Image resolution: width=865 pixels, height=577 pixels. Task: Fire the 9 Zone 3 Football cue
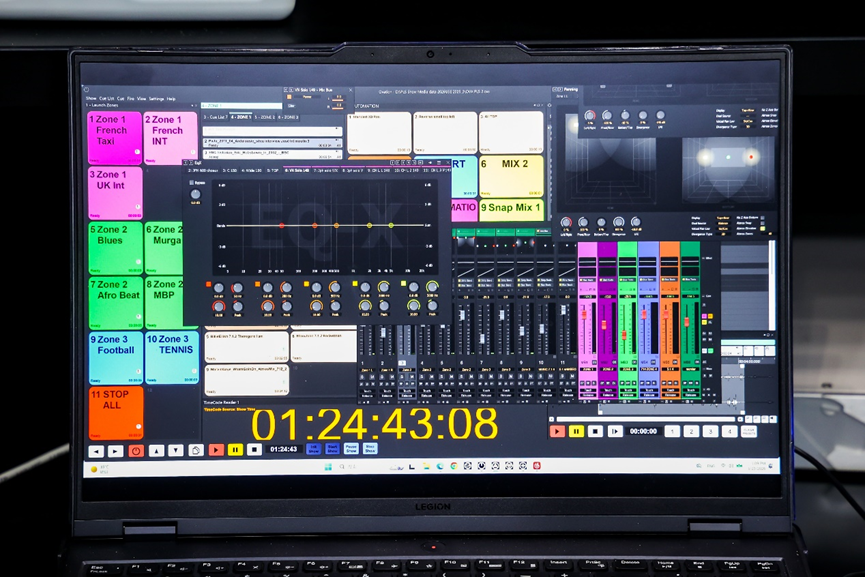point(116,358)
